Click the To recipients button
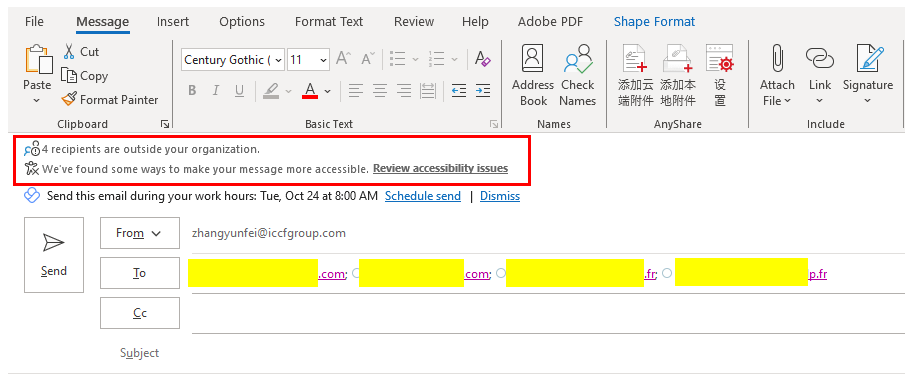Image resolution: width=915 pixels, height=384 pixels. (139, 273)
